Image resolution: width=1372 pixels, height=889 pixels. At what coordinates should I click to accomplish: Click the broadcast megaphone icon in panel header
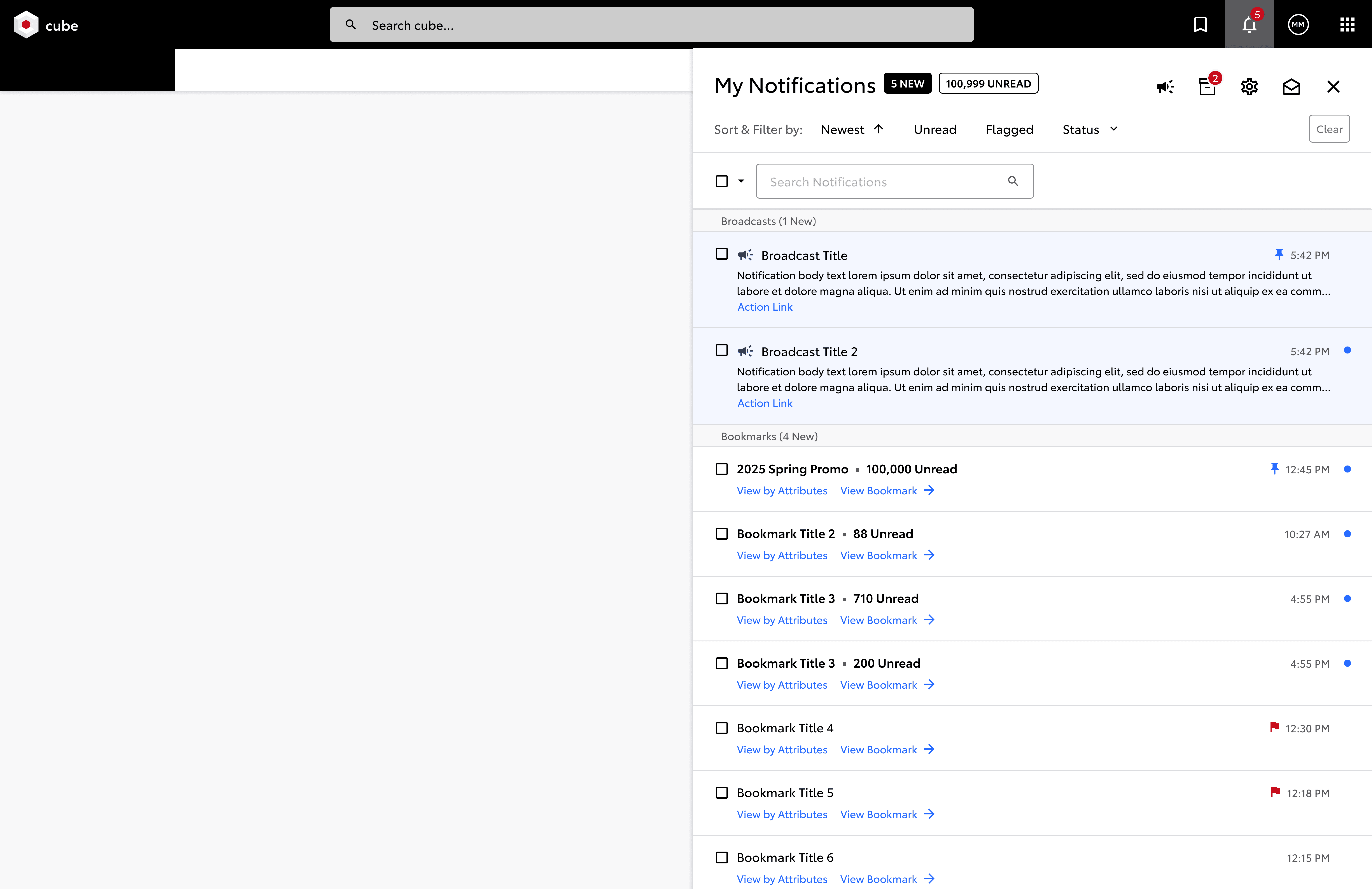coord(1165,87)
